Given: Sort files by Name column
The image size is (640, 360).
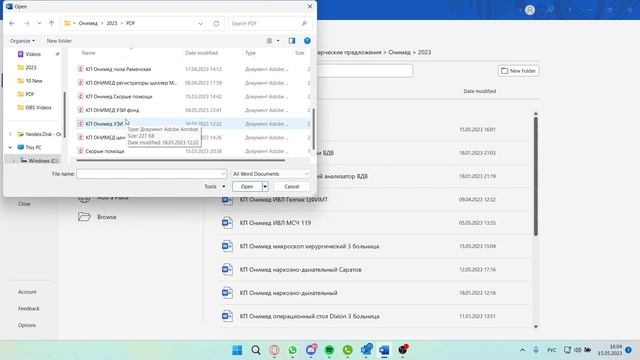Looking at the screenshot, I should tap(89, 53).
